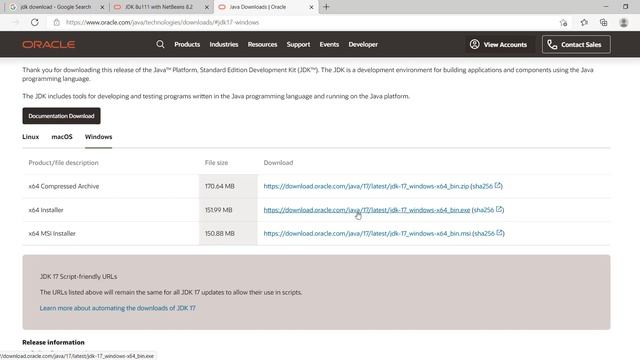
Task: Open the Support menu
Action: click(298, 44)
